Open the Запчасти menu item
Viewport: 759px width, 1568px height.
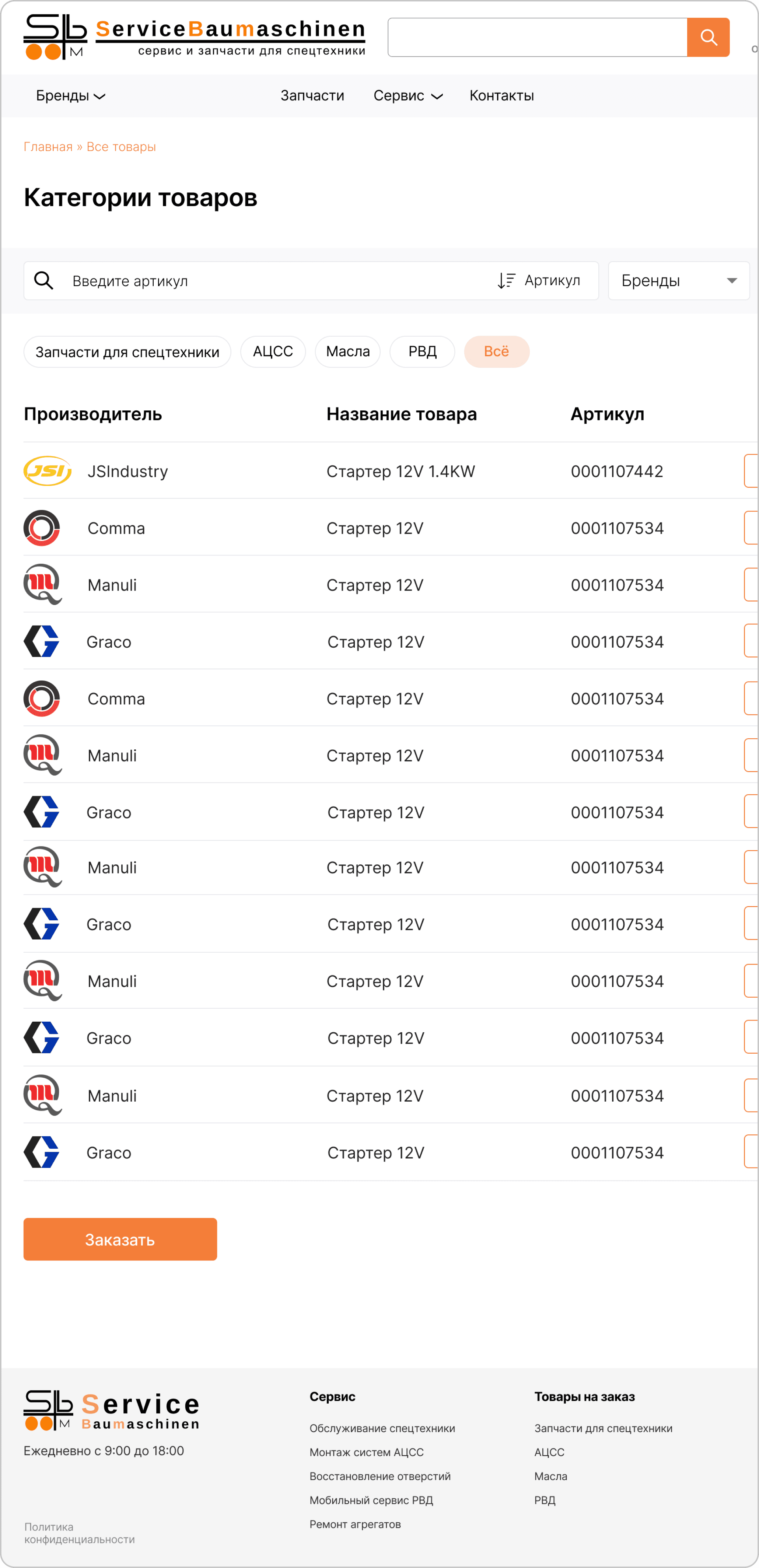[312, 95]
